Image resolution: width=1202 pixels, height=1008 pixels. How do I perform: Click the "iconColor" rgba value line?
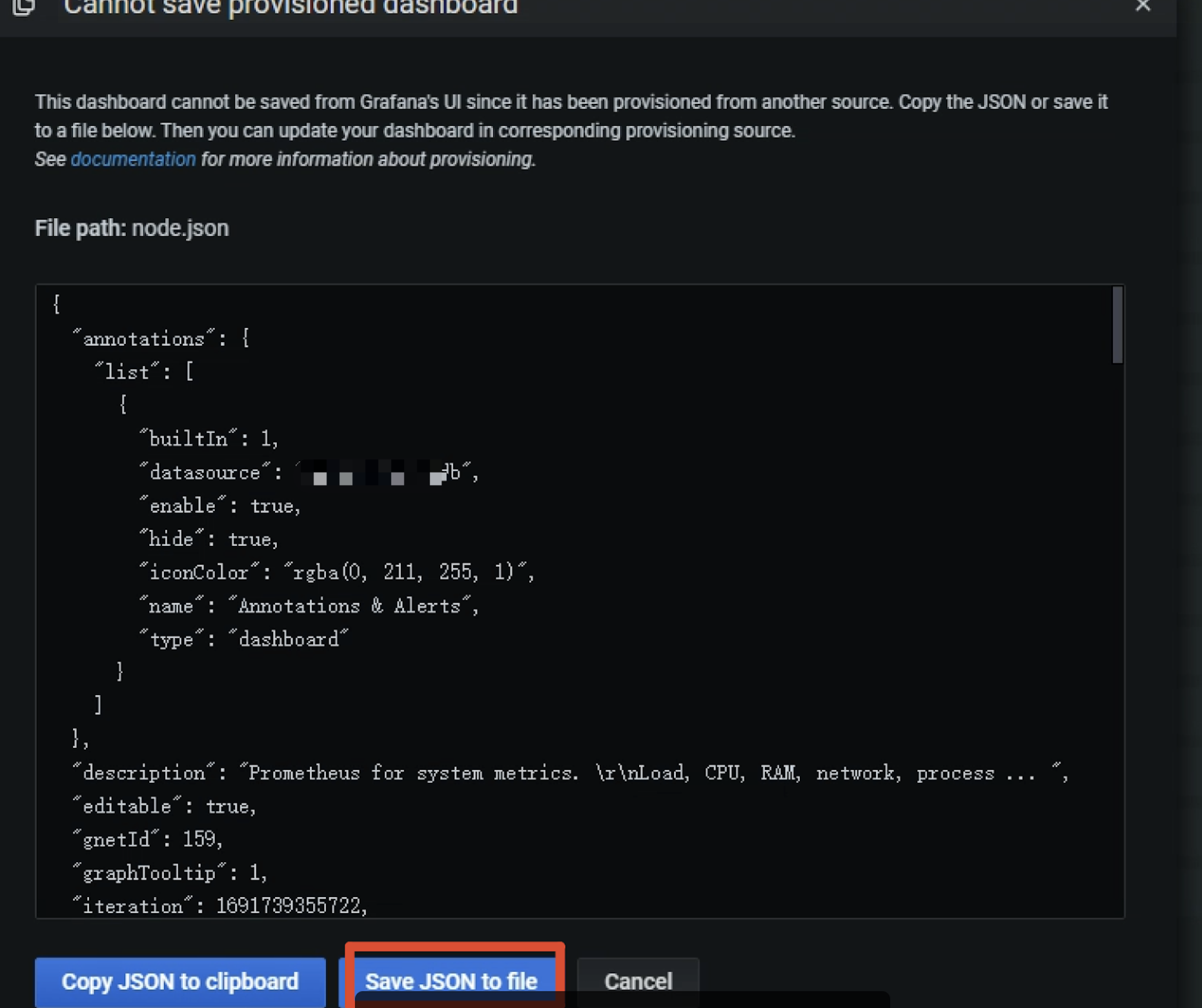pos(337,572)
